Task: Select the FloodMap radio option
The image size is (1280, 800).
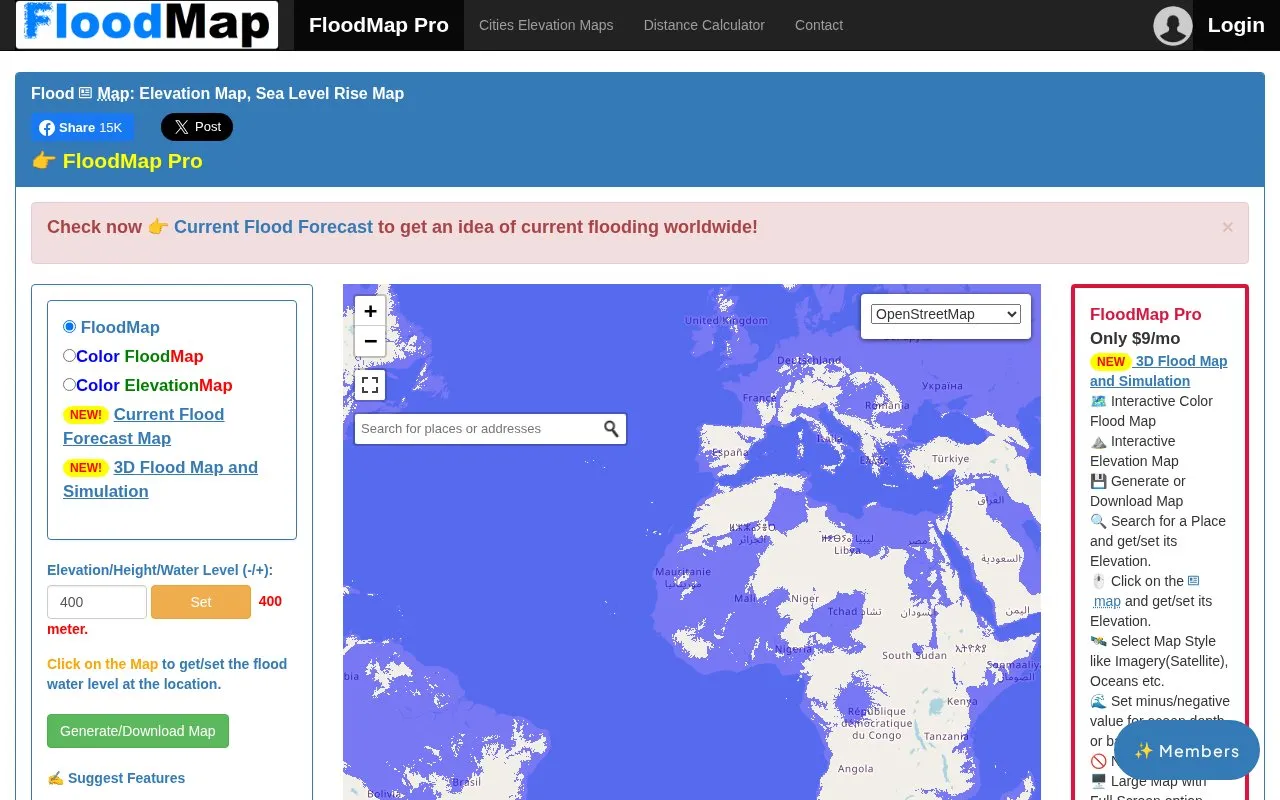Action: 70,327
